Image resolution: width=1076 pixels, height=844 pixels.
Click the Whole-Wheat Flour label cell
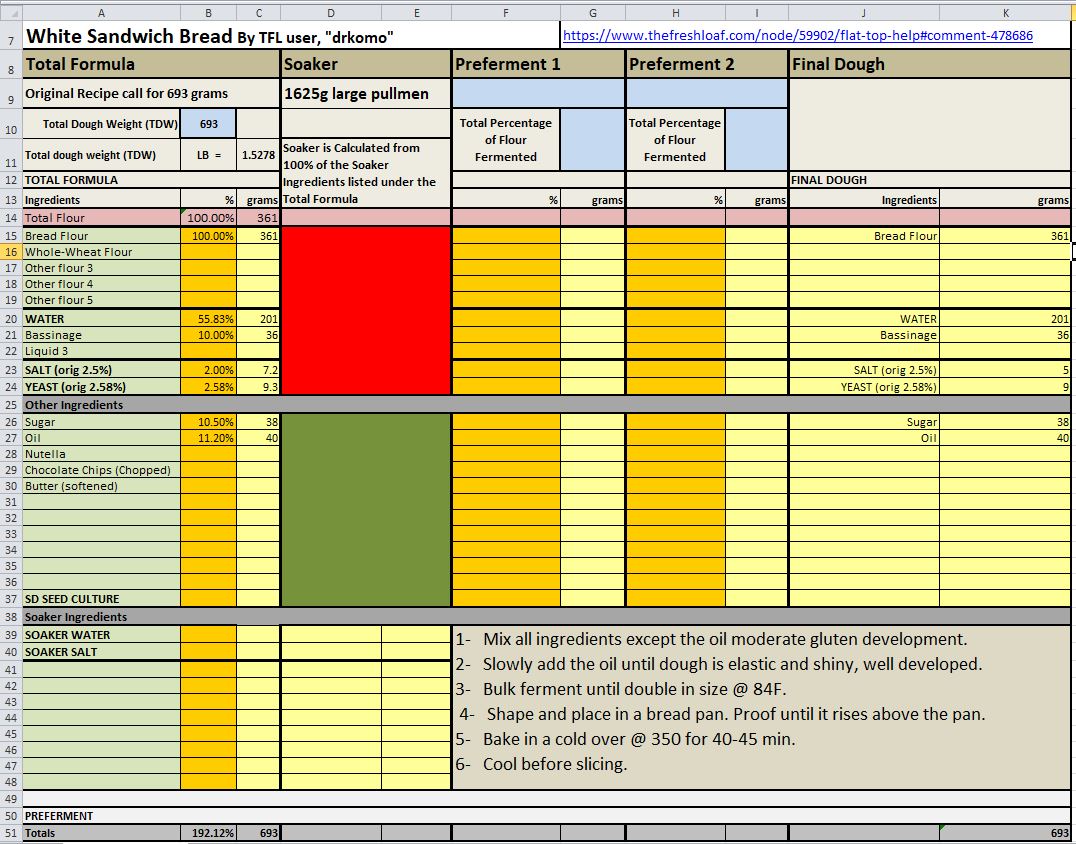coord(101,252)
